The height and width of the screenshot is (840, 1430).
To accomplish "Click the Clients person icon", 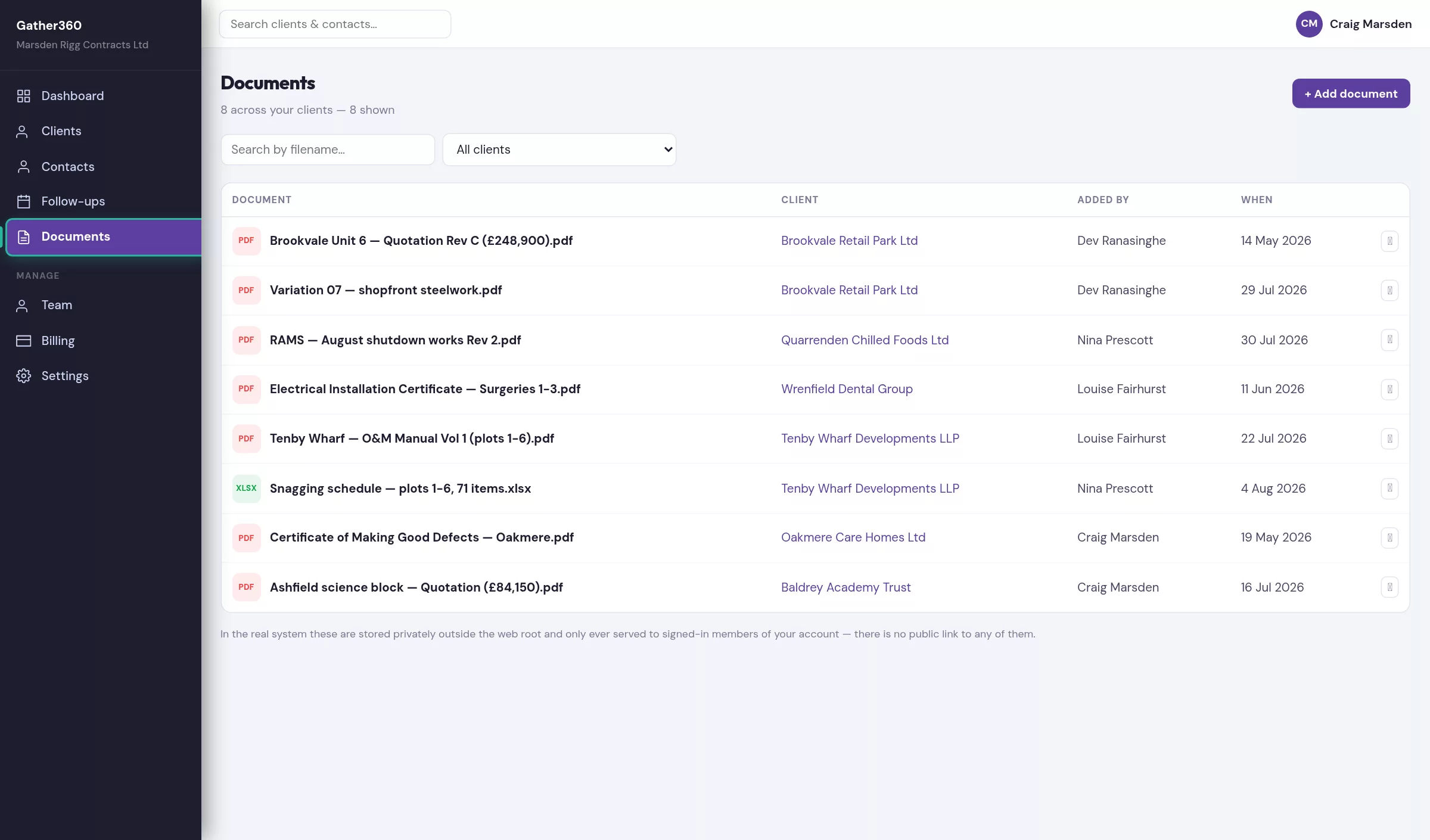I will point(22,132).
